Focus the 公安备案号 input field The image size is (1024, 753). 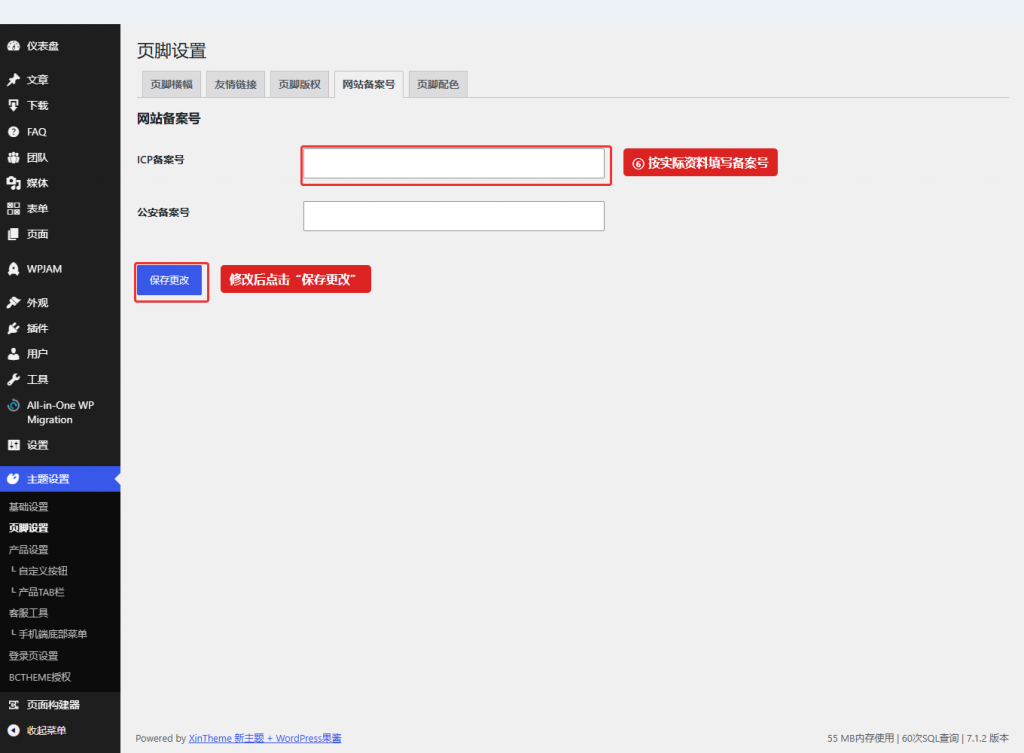pos(454,216)
